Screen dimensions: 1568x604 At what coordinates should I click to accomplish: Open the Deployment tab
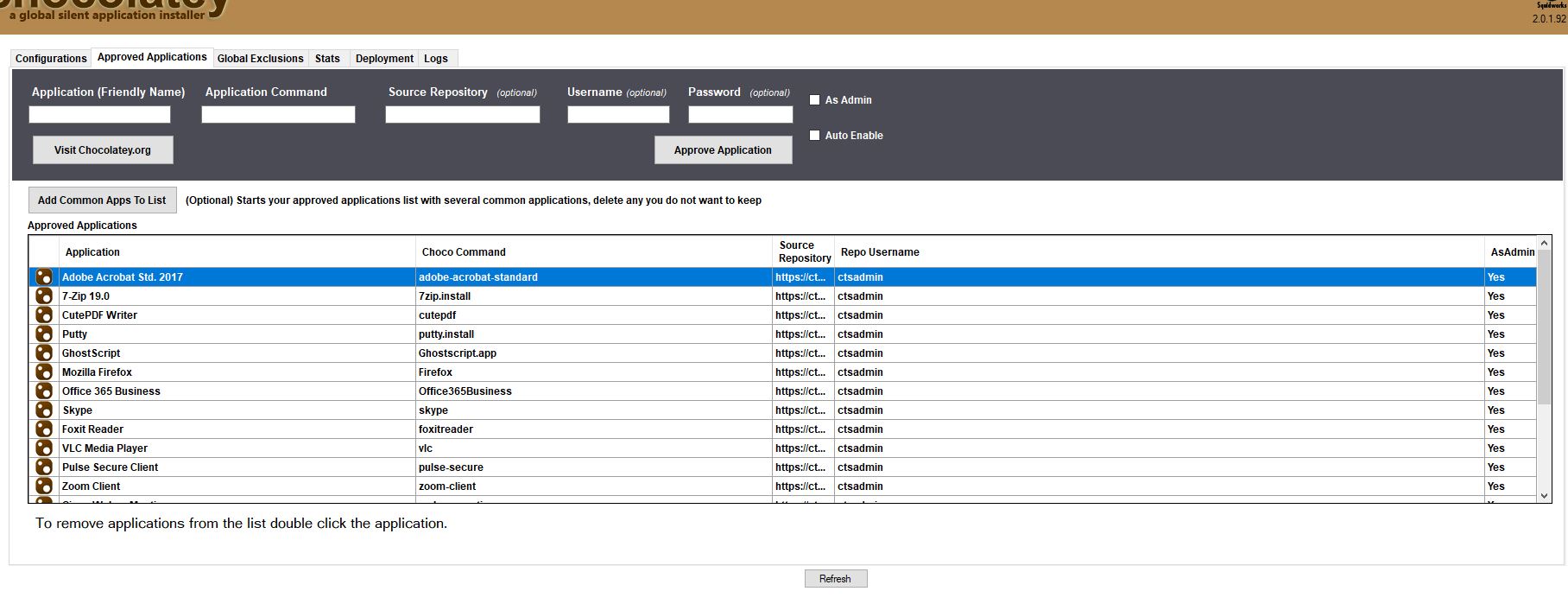384,59
